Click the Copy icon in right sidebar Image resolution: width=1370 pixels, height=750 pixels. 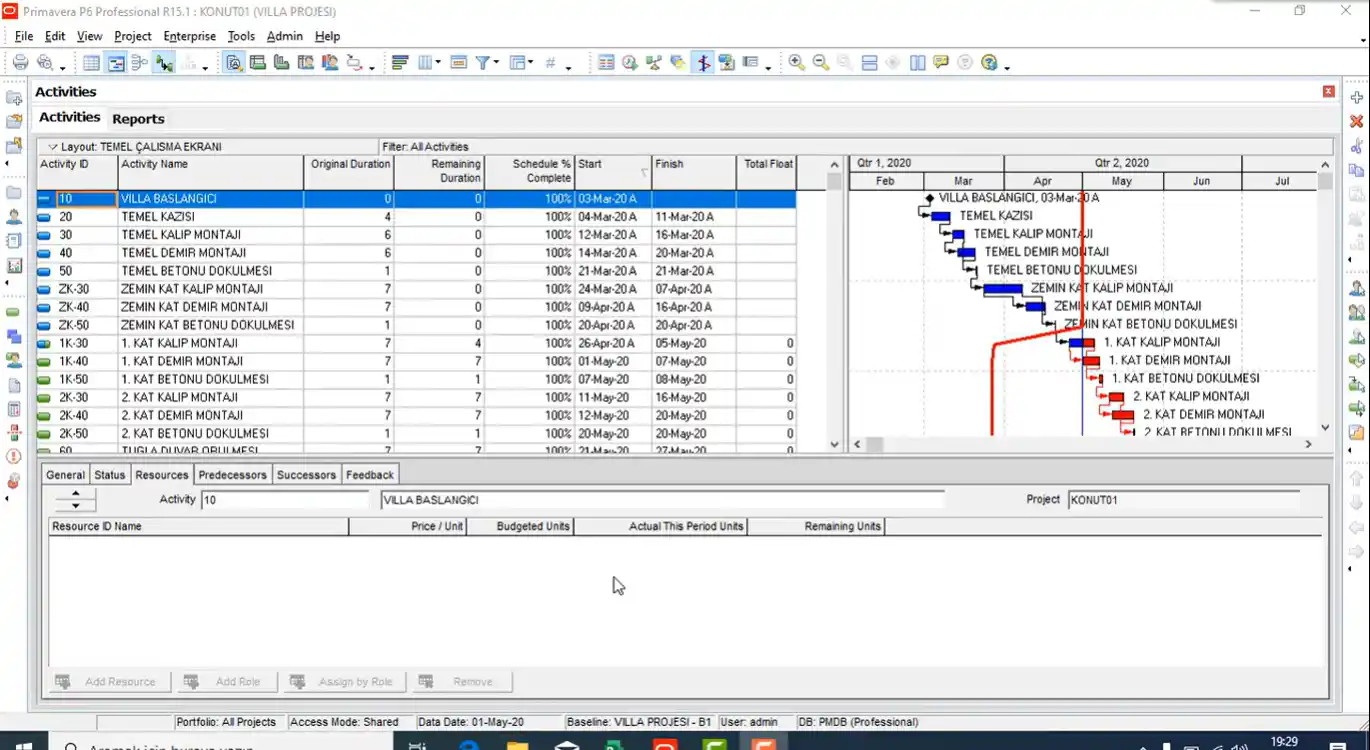pyautogui.click(x=1357, y=170)
